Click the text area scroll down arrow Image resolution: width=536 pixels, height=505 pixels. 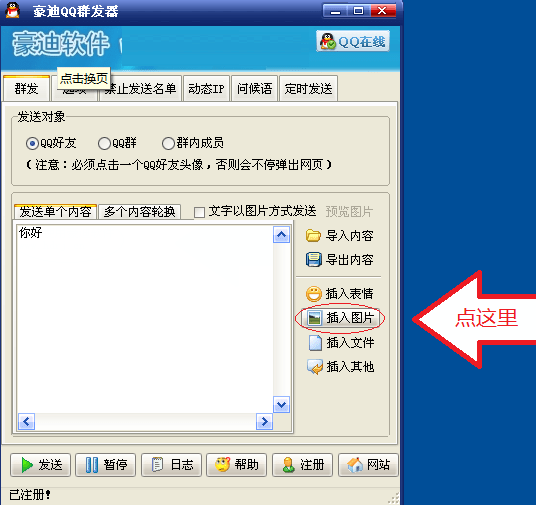[281, 404]
